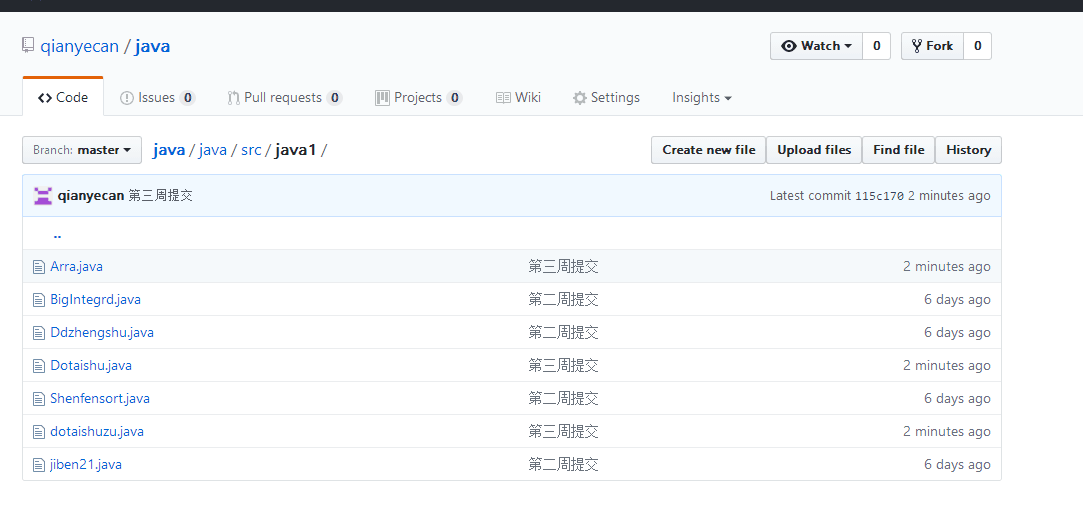Open the Wiki tab
This screenshot has width=1083, height=530.
click(x=518, y=97)
